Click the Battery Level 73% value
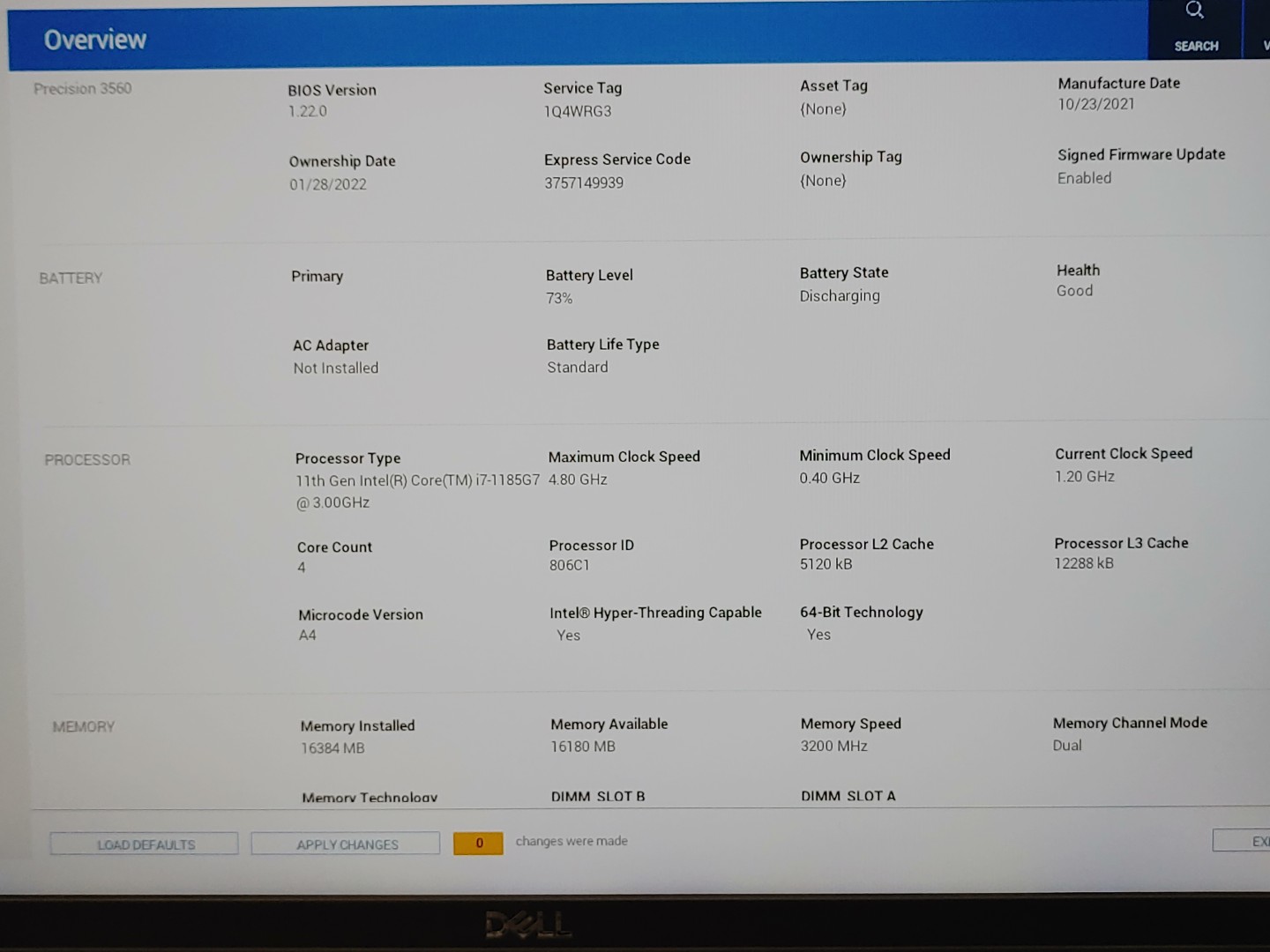The height and width of the screenshot is (952, 1270). point(558,299)
